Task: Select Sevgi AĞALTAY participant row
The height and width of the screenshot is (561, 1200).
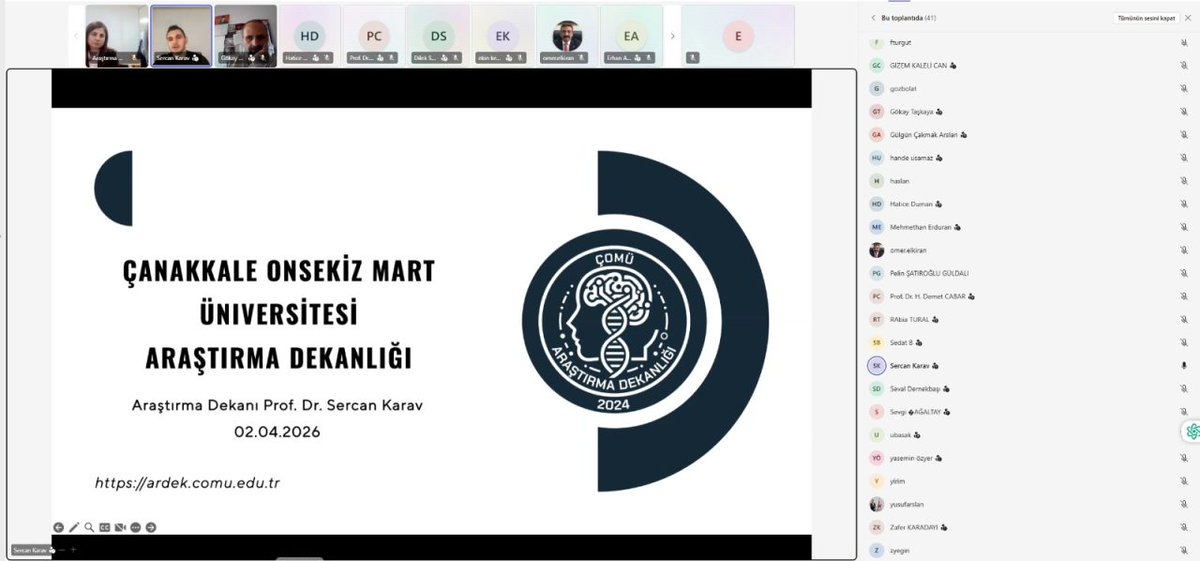Action: pos(1030,412)
